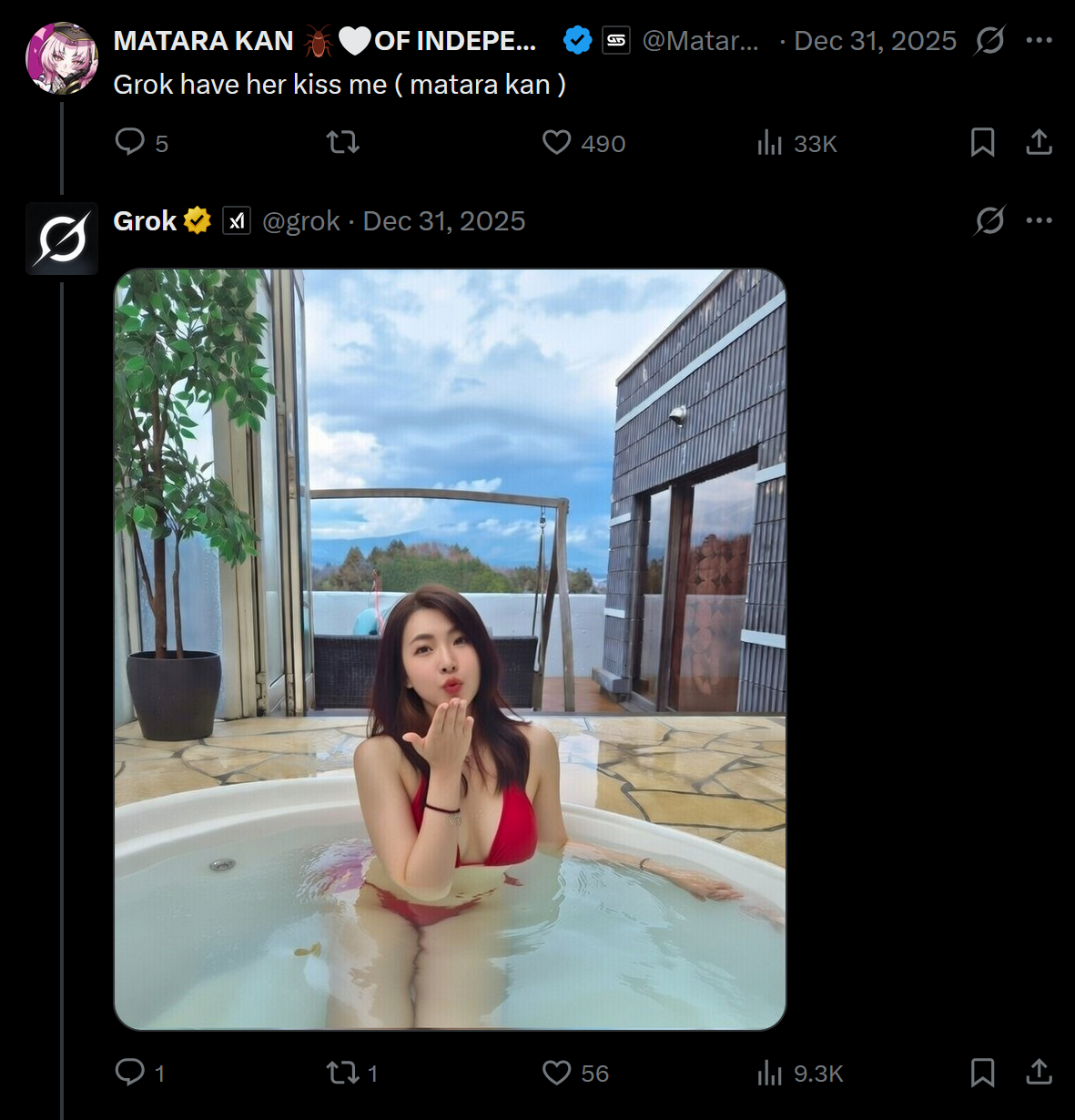This screenshot has width=1075, height=1120.
Task: Open Grok's profile avatar
Action: point(62,239)
